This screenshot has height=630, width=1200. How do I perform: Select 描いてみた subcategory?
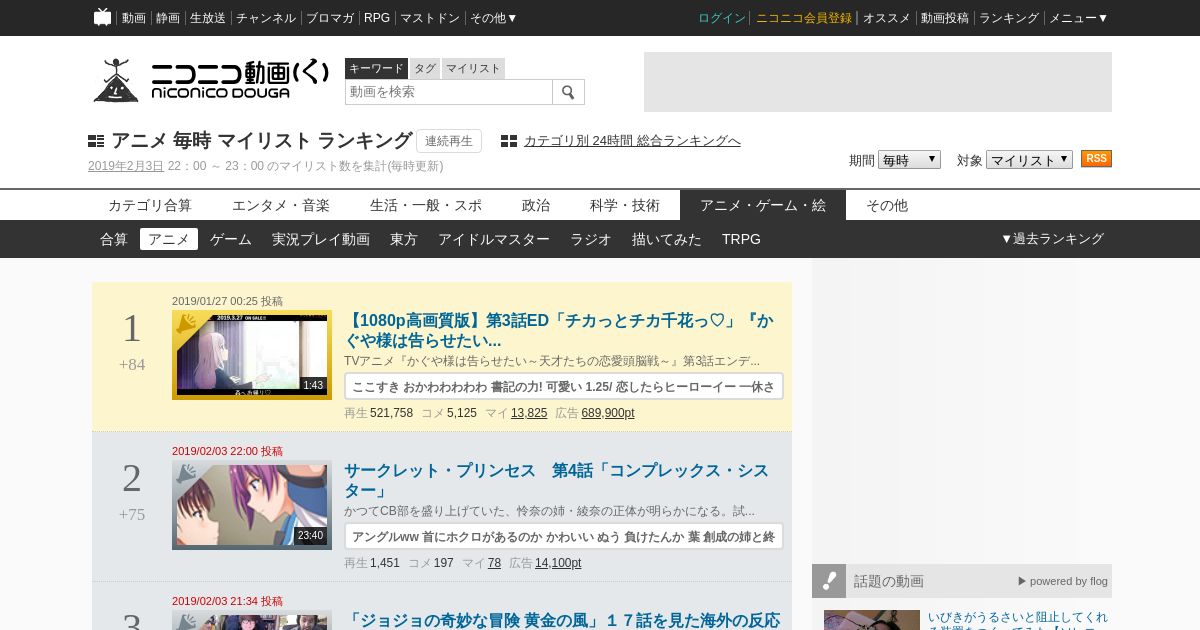pos(667,239)
